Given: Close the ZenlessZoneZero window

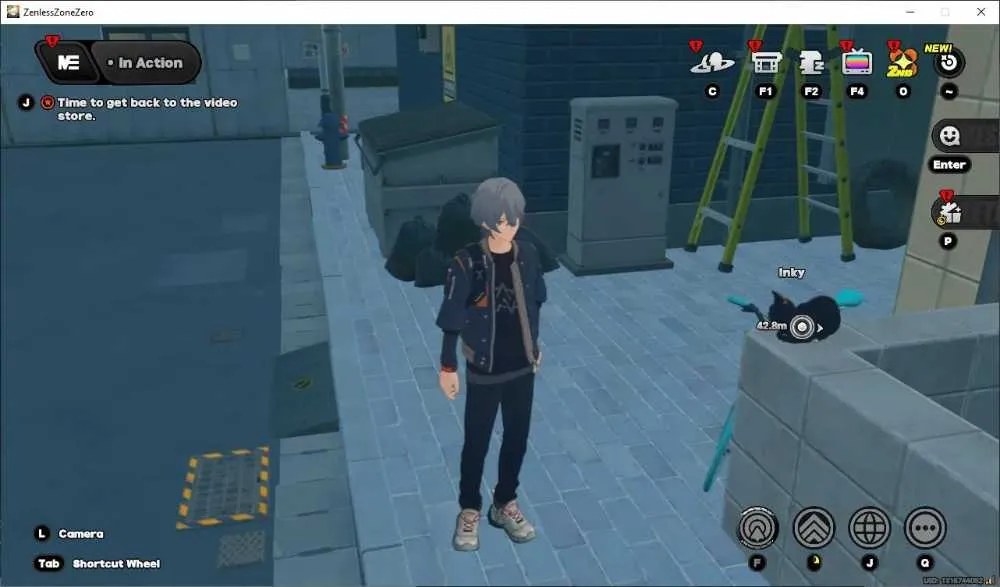Looking at the screenshot, I should (981, 12).
